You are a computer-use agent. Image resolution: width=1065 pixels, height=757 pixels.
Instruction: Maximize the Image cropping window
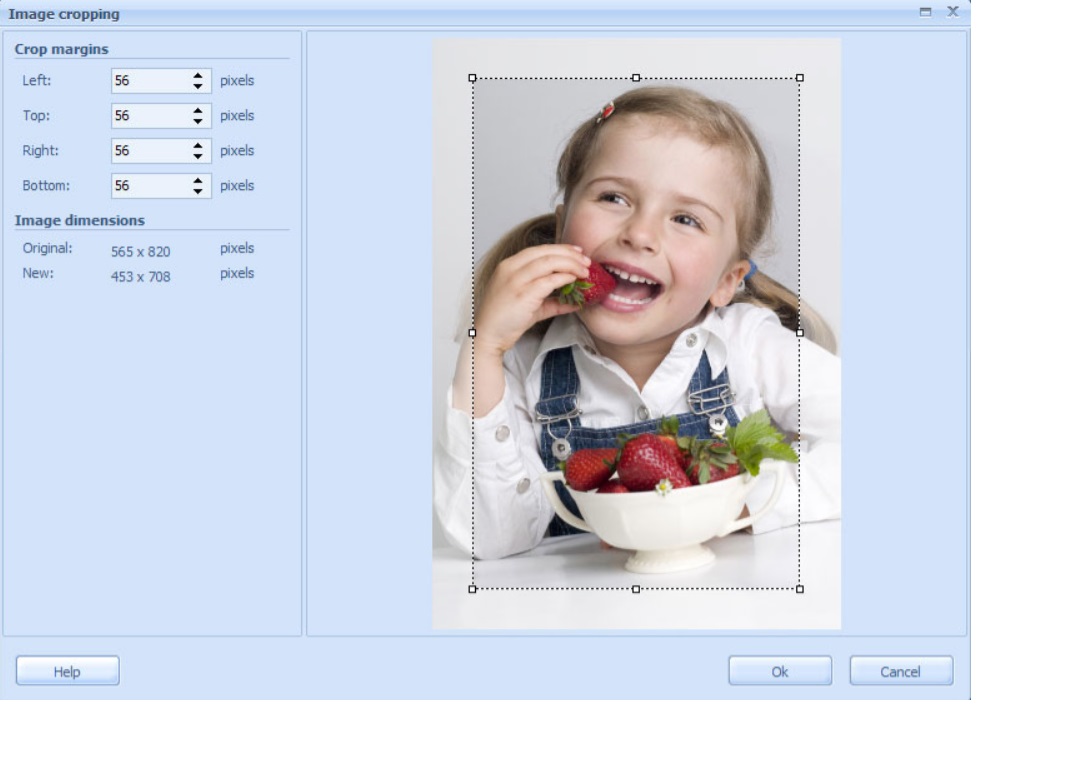[x=925, y=12]
